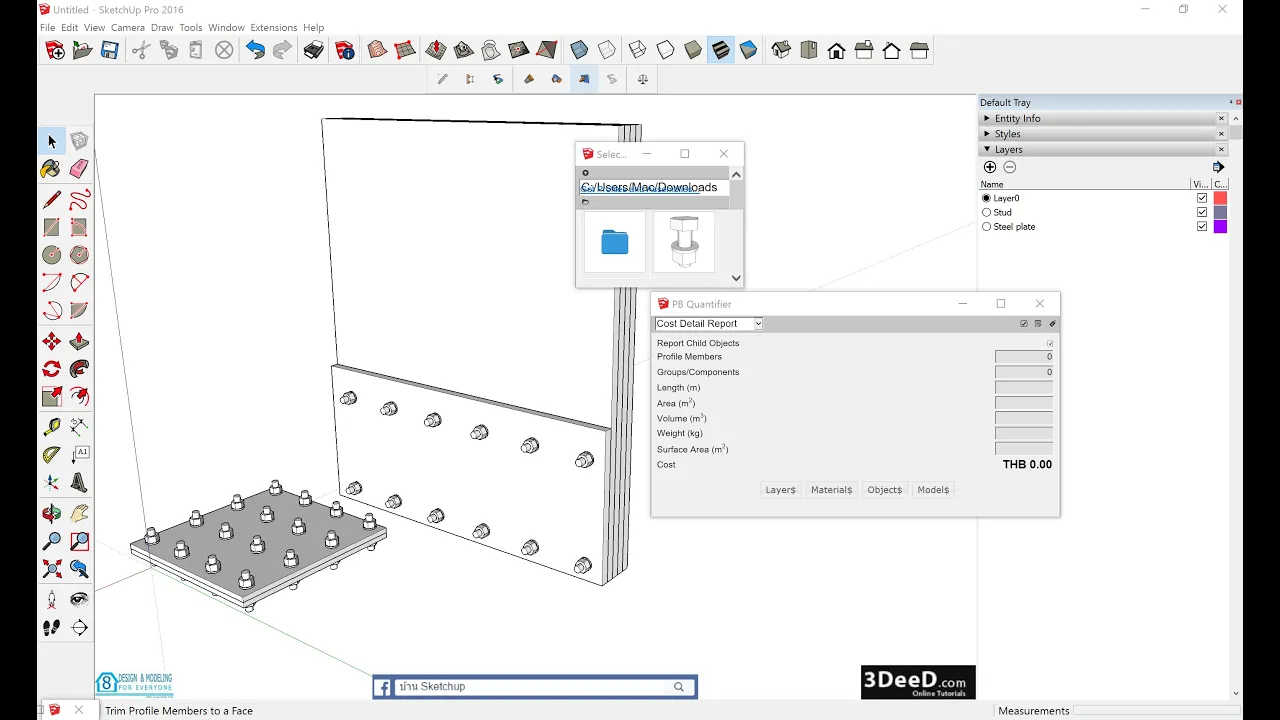This screenshot has height=720, width=1280.
Task: Activate the Orbit camera tool
Action: pyautogui.click(x=52, y=514)
